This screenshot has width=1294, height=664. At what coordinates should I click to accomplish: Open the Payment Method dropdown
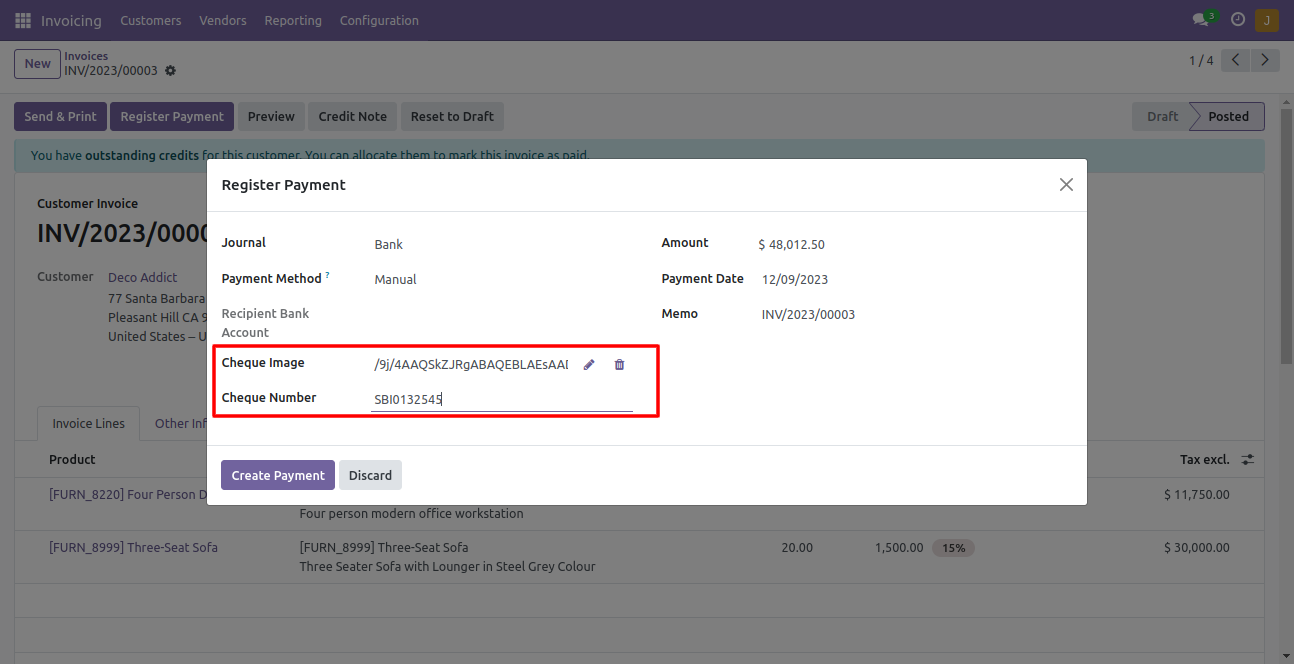pos(500,280)
